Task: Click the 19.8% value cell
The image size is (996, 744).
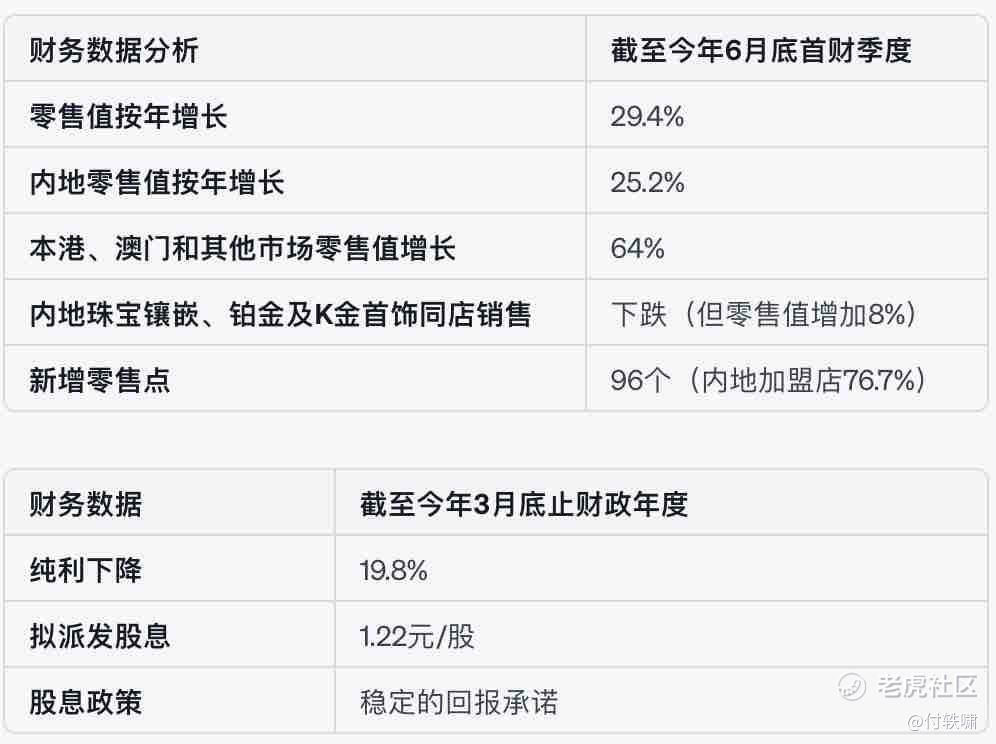Action: [393, 570]
